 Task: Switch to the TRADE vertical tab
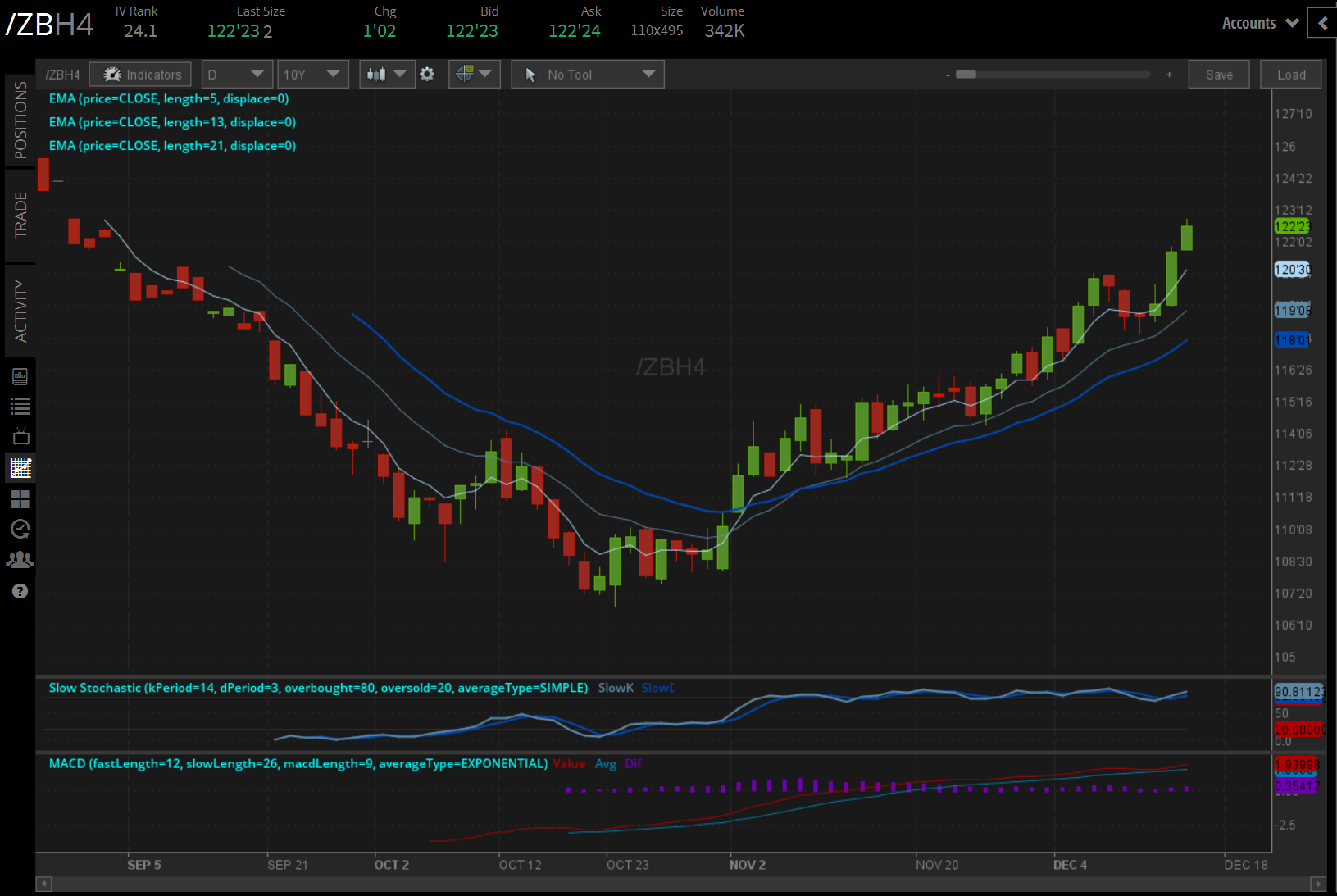tap(20, 216)
